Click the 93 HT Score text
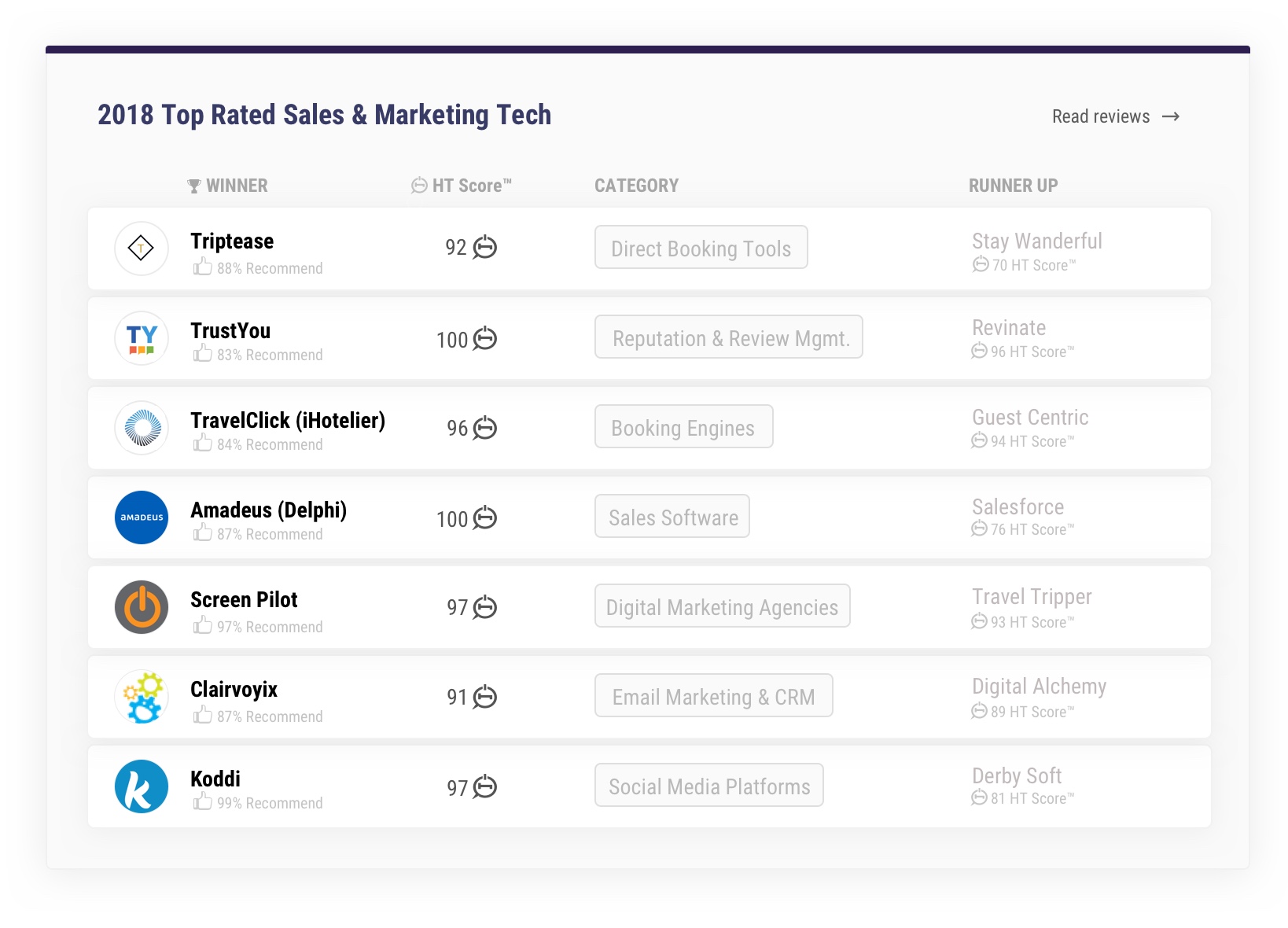This screenshot has width=1288, height=928. (x=1032, y=623)
